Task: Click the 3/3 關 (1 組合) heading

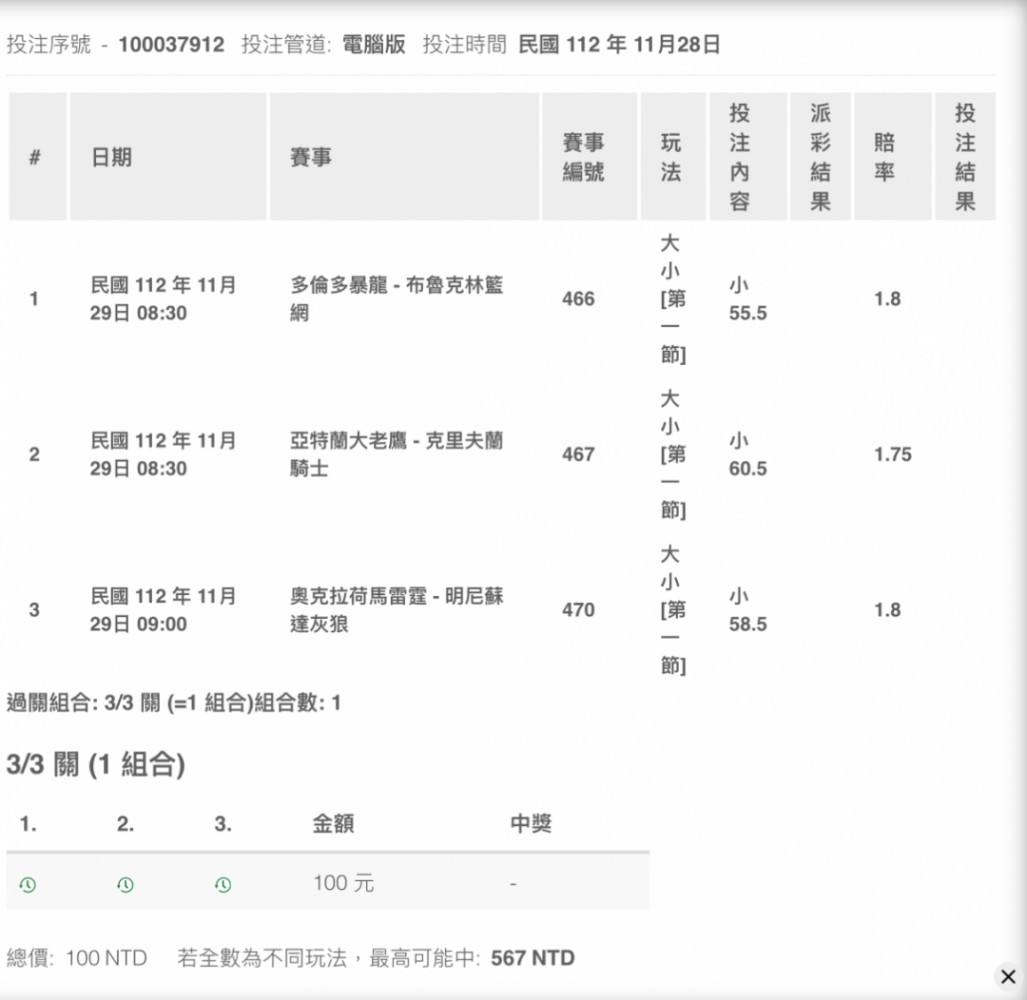Action: click(96, 764)
